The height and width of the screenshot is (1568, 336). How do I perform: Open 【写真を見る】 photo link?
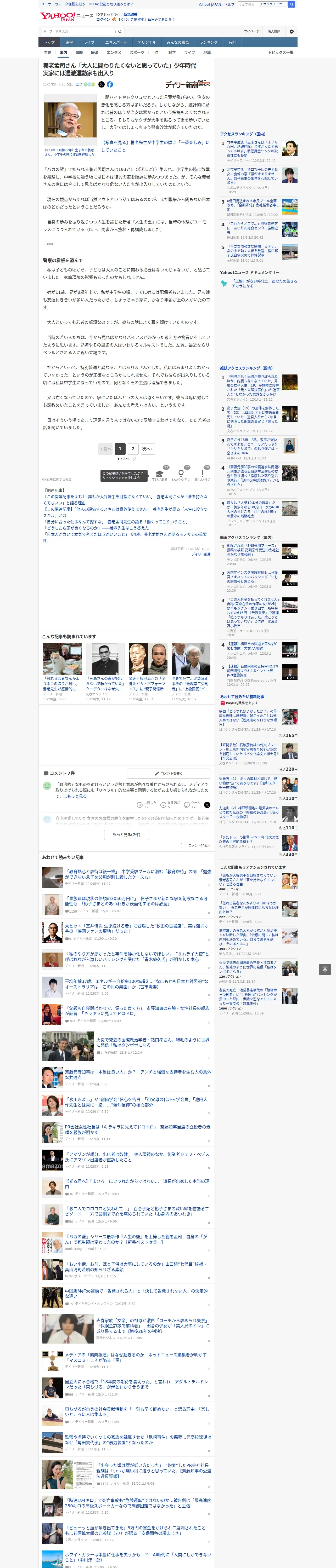point(155,146)
